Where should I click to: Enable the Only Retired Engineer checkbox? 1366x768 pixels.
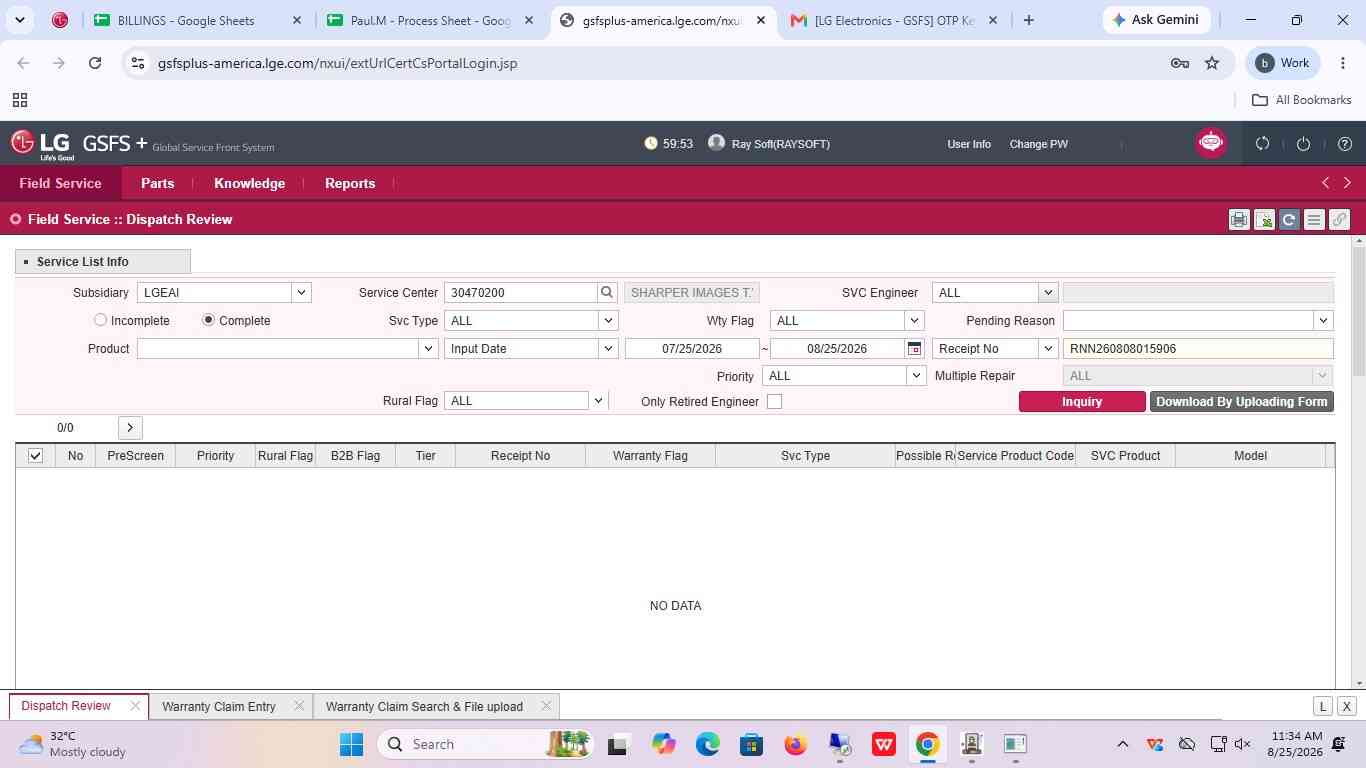point(774,401)
